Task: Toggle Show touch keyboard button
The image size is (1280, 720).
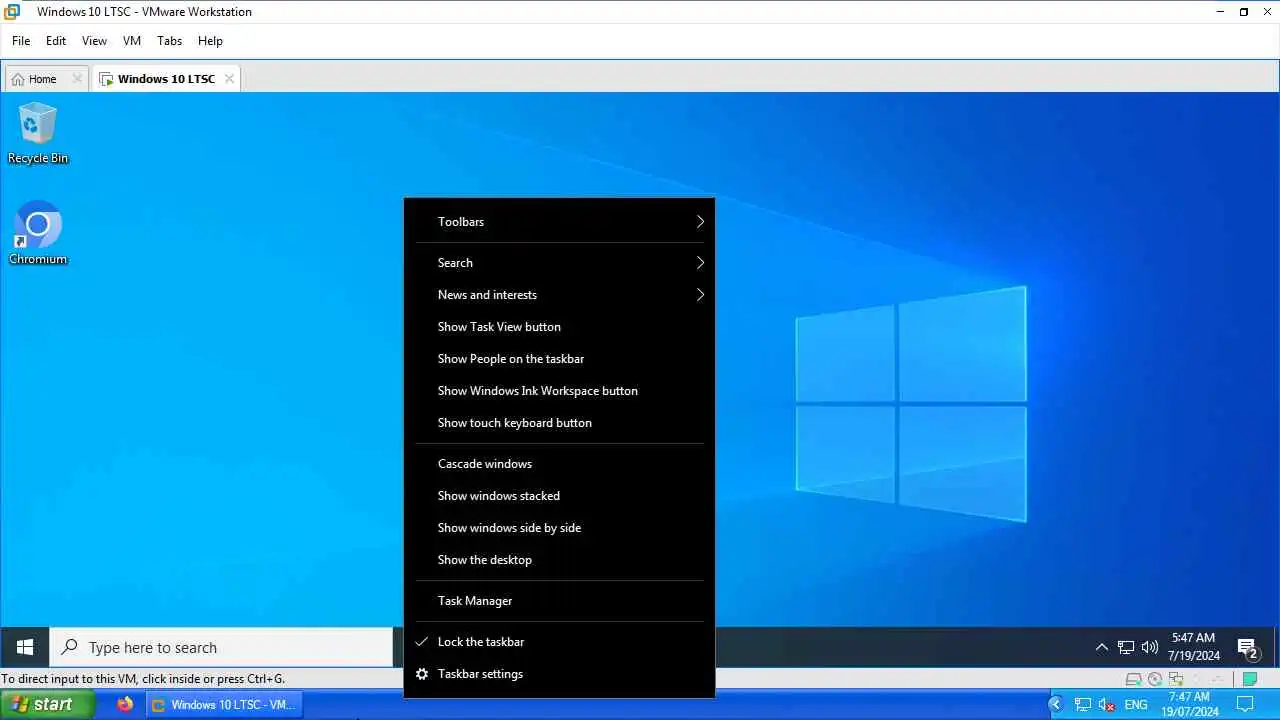Action: coord(559,423)
